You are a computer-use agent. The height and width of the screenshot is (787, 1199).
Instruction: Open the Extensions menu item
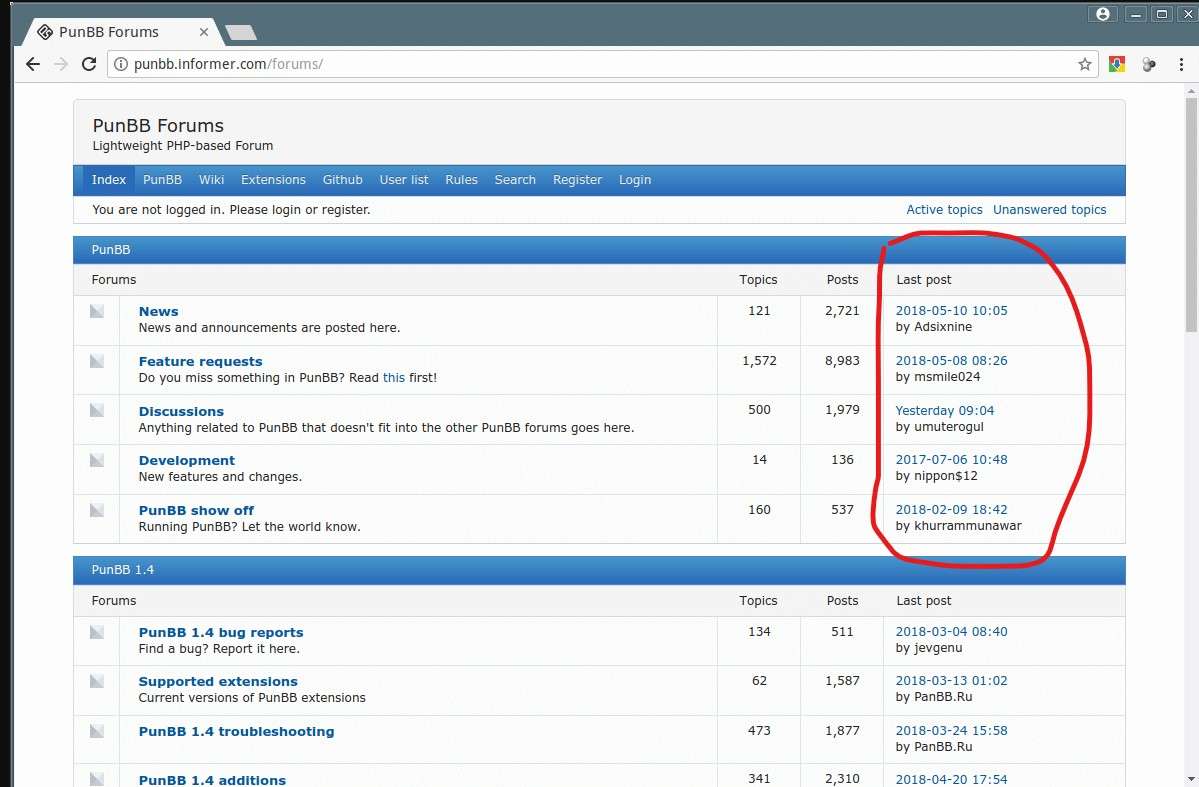click(x=273, y=180)
